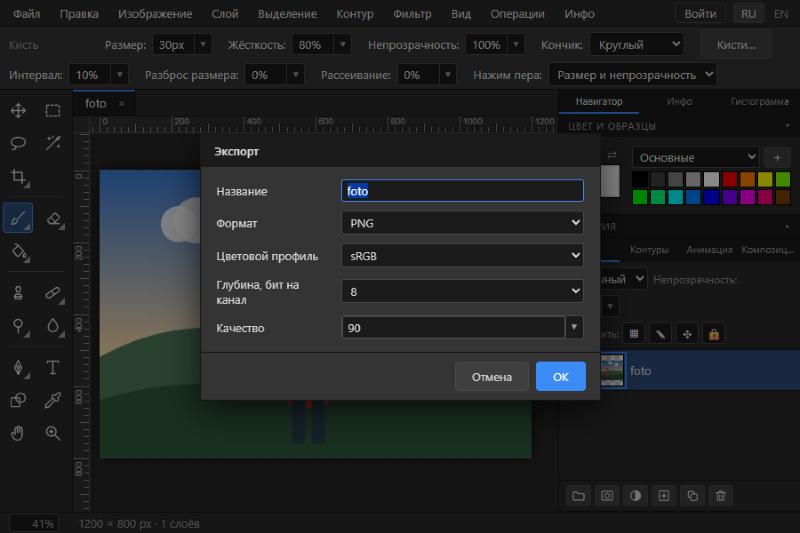Select the Paint Bucket tool
The width and height of the screenshot is (800, 533).
(x=19, y=252)
